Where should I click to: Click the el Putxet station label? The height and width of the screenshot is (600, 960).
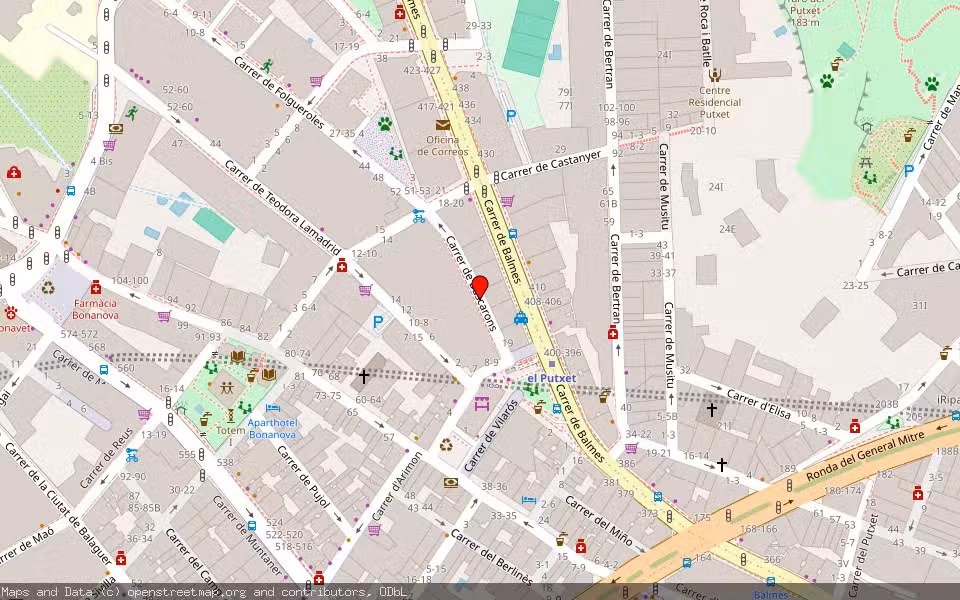pos(551,378)
